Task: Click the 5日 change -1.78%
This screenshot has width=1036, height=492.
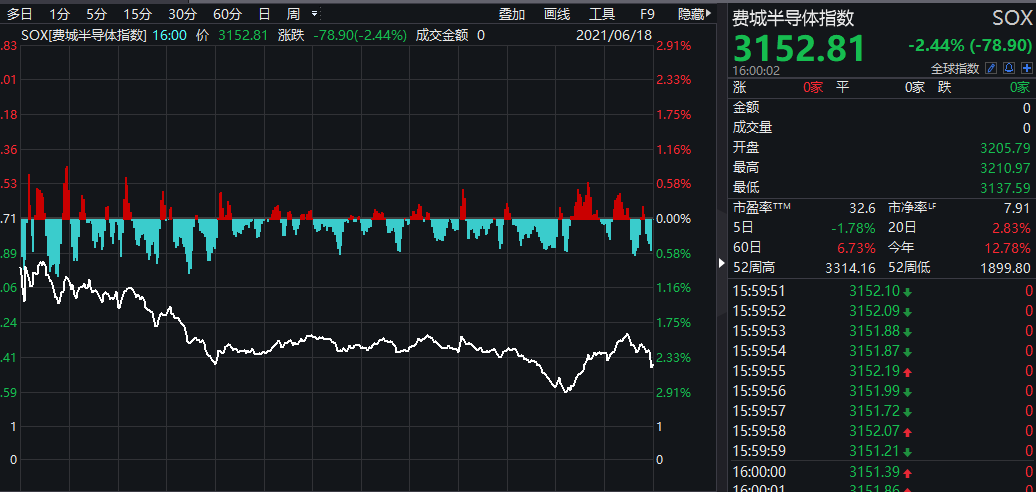Action: tap(853, 228)
